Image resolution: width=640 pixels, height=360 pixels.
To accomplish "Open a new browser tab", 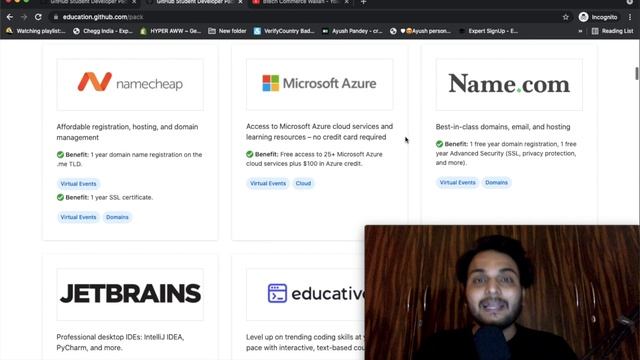I will (363, 2).
